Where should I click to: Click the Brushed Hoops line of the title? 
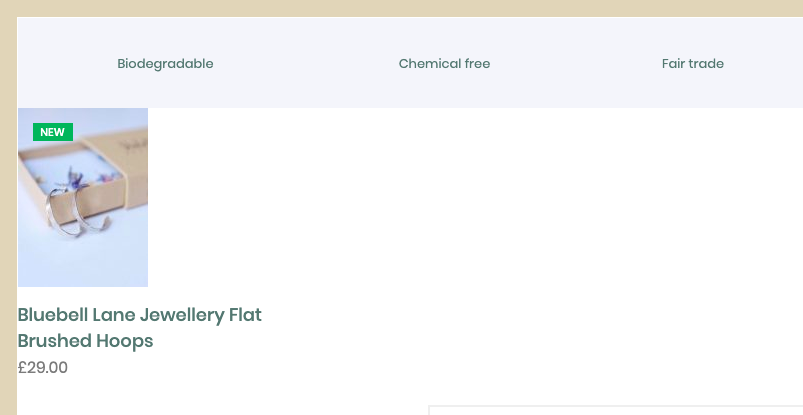coord(86,341)
